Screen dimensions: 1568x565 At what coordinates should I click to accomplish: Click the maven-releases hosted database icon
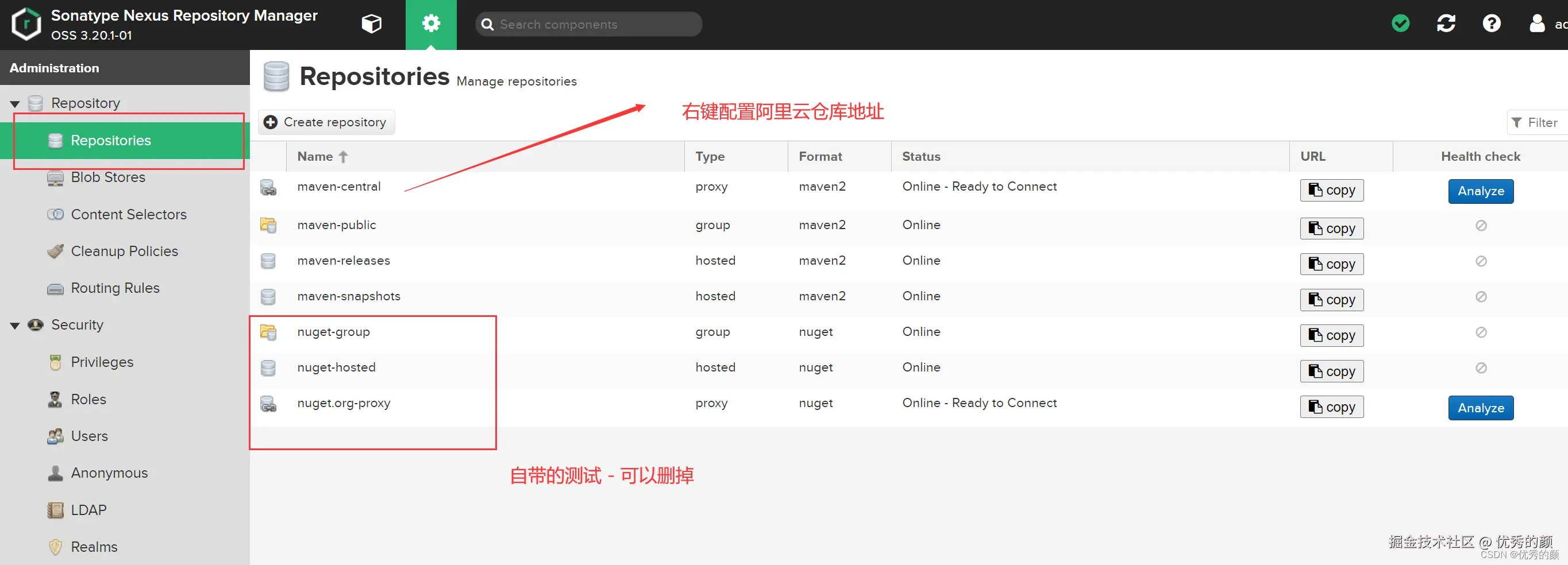[x=268, y=261]
